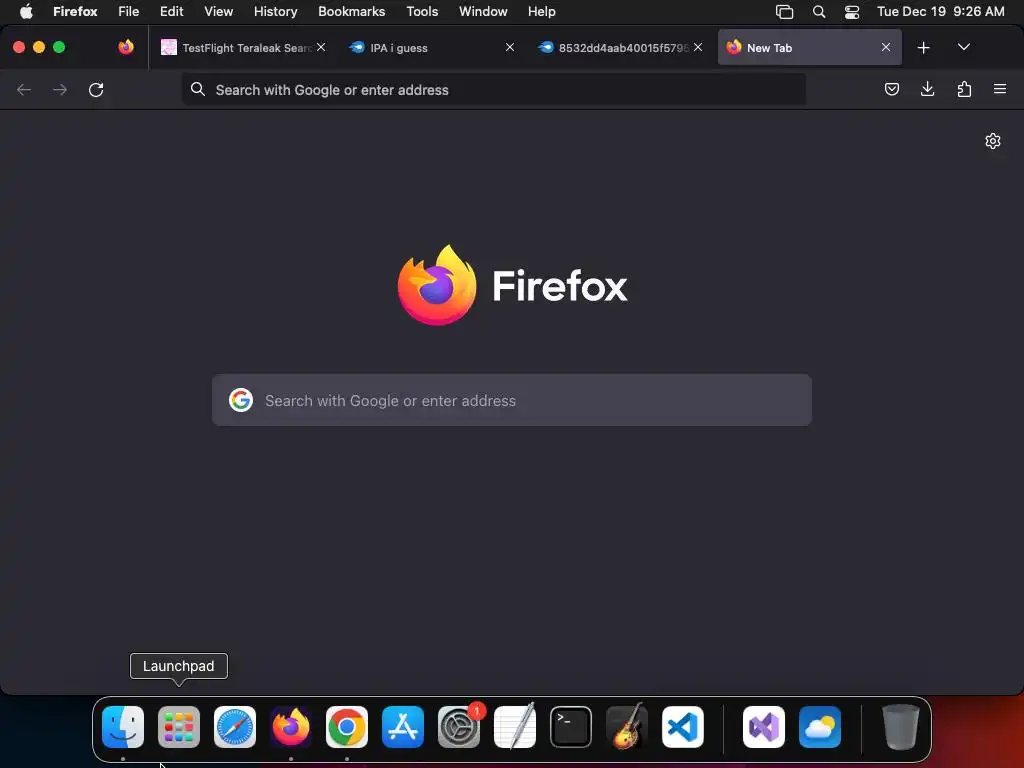Open the View menu
The height and width of the screenshot is (768, 1024).
pyautogui.click(x=218, y=11)
